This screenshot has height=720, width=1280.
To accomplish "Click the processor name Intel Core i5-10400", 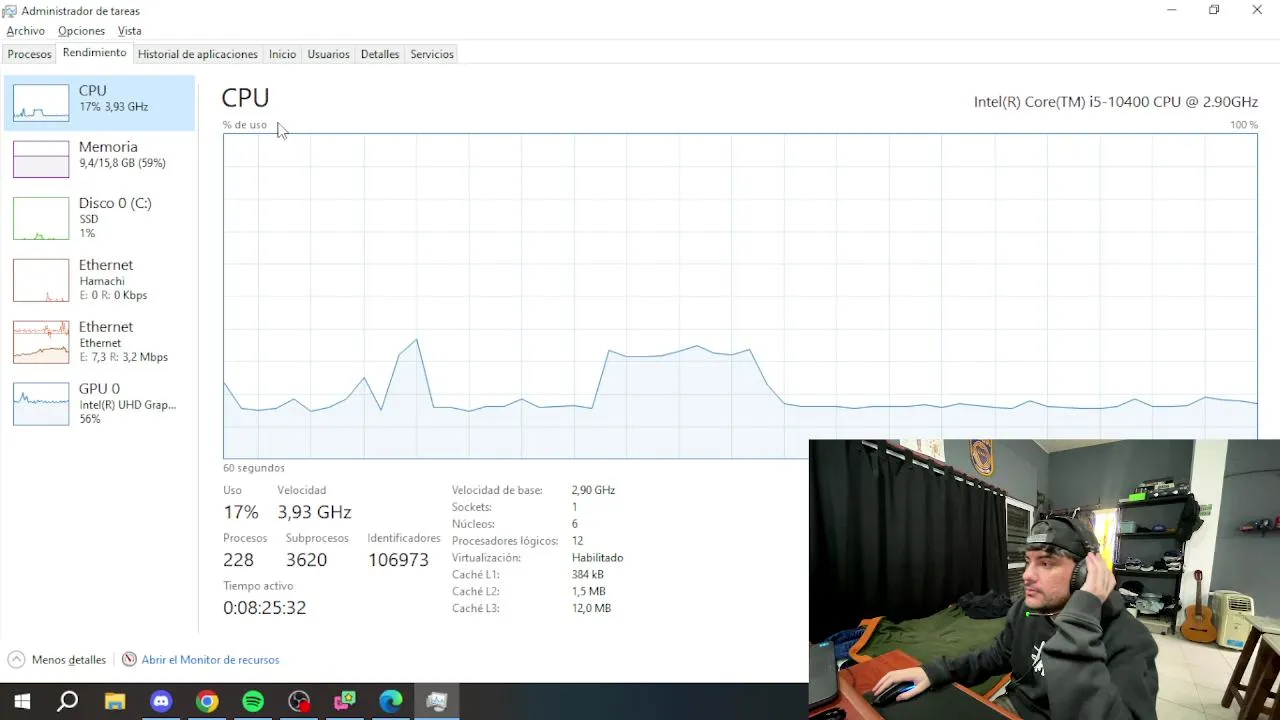I will (x=1116, y=102).
